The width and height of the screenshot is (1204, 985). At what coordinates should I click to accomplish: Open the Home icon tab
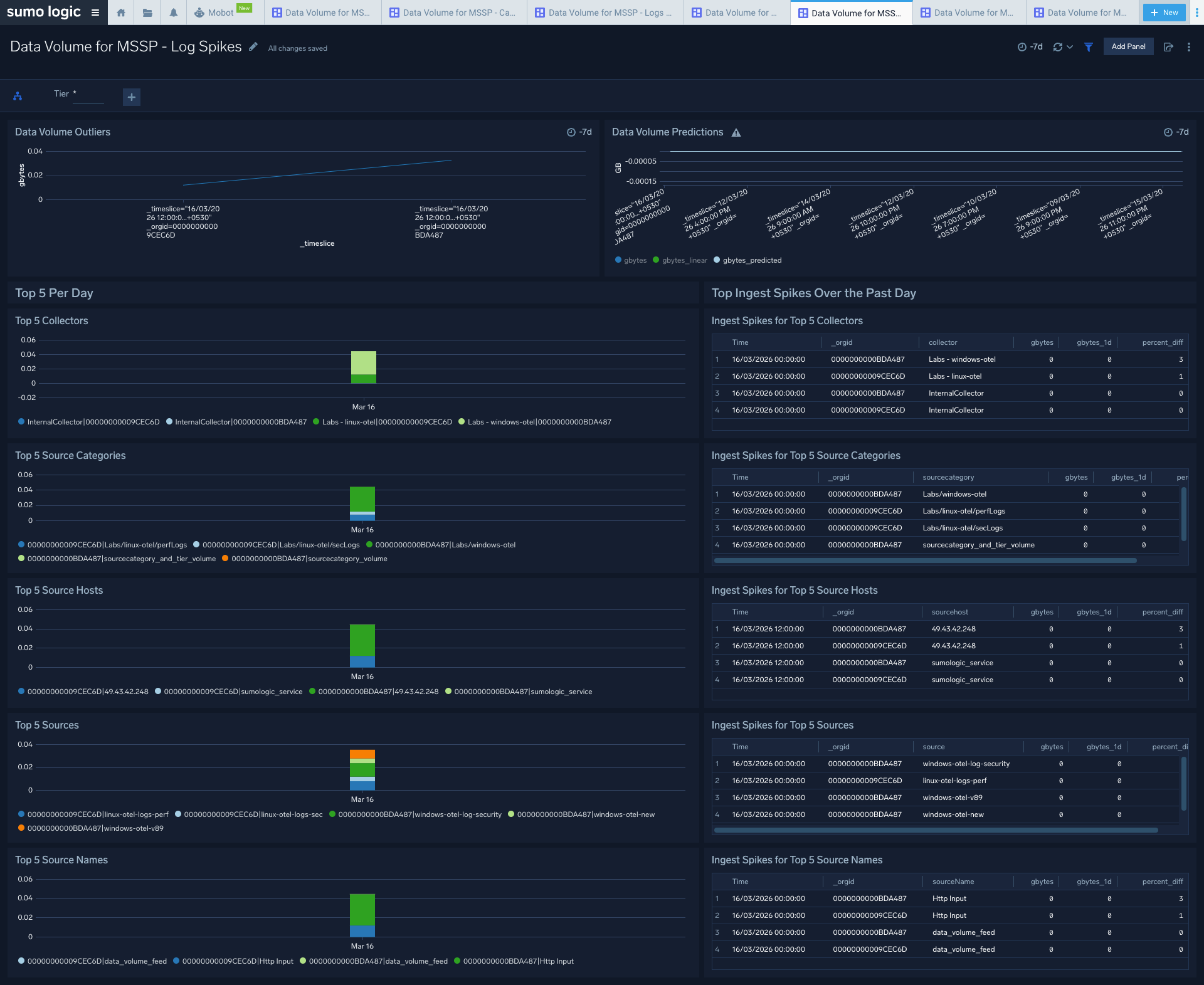click(121, 13)
